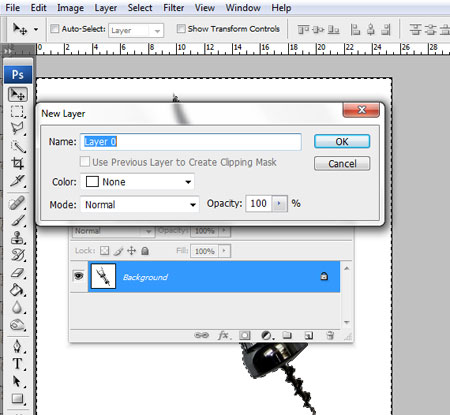Align right edges icon in options bar
This screenshot has height=415, width=450.
tap(386, 30)
